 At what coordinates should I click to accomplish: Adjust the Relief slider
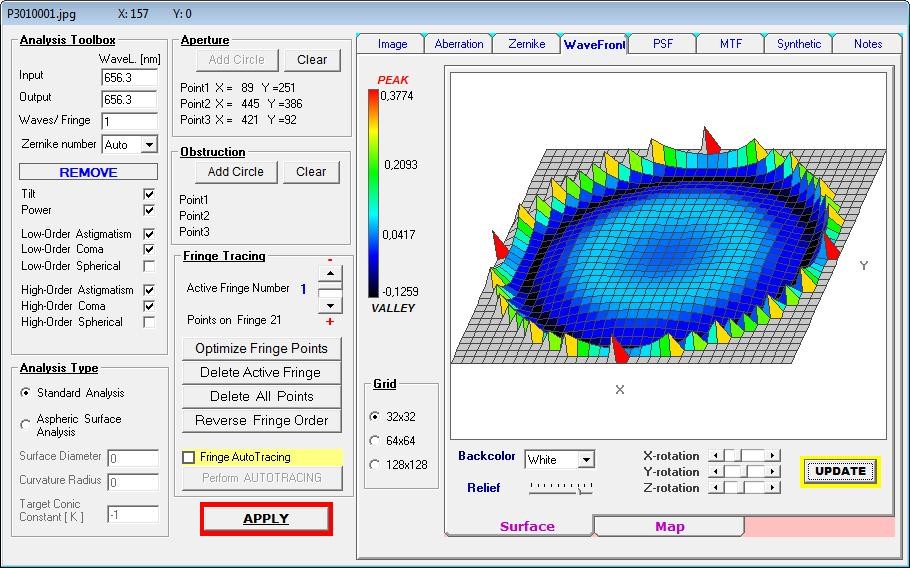tap(560, 488)
